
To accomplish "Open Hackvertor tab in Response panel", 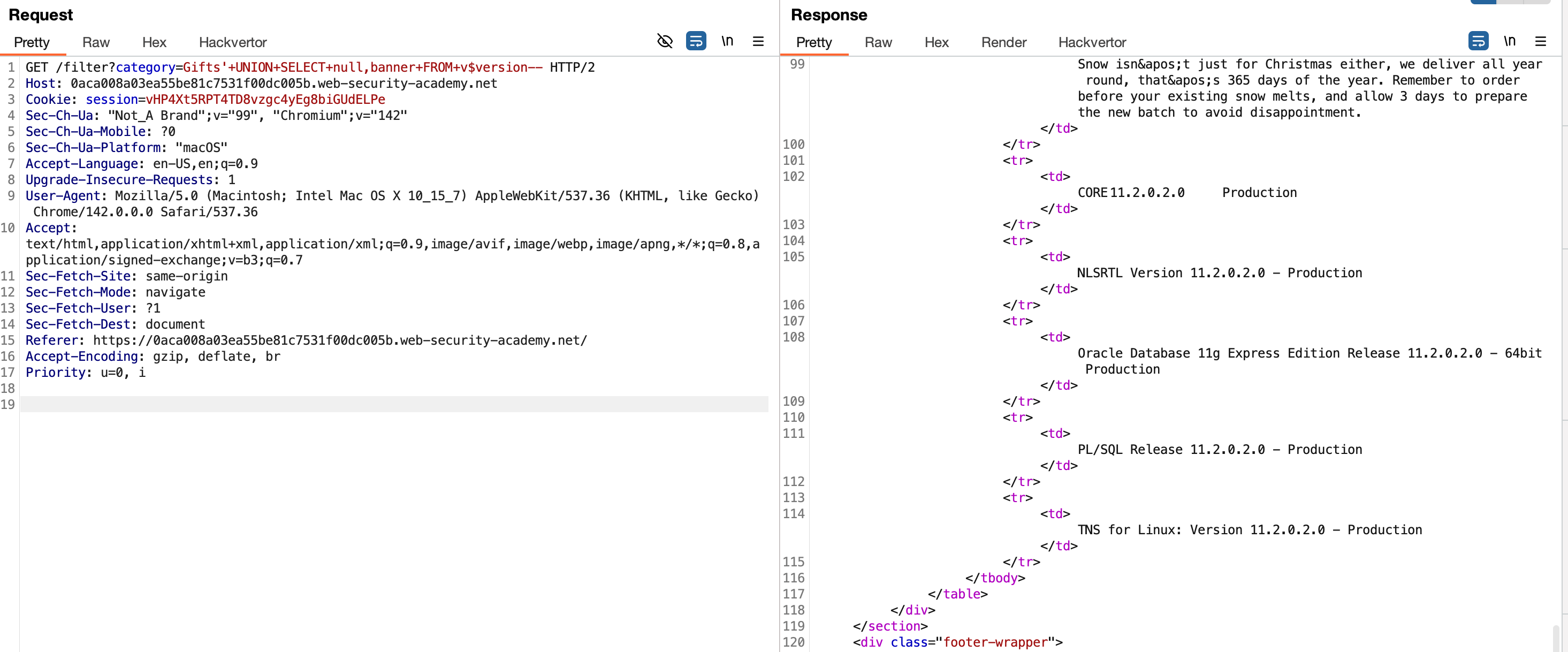I will [x=1092, y=43].
